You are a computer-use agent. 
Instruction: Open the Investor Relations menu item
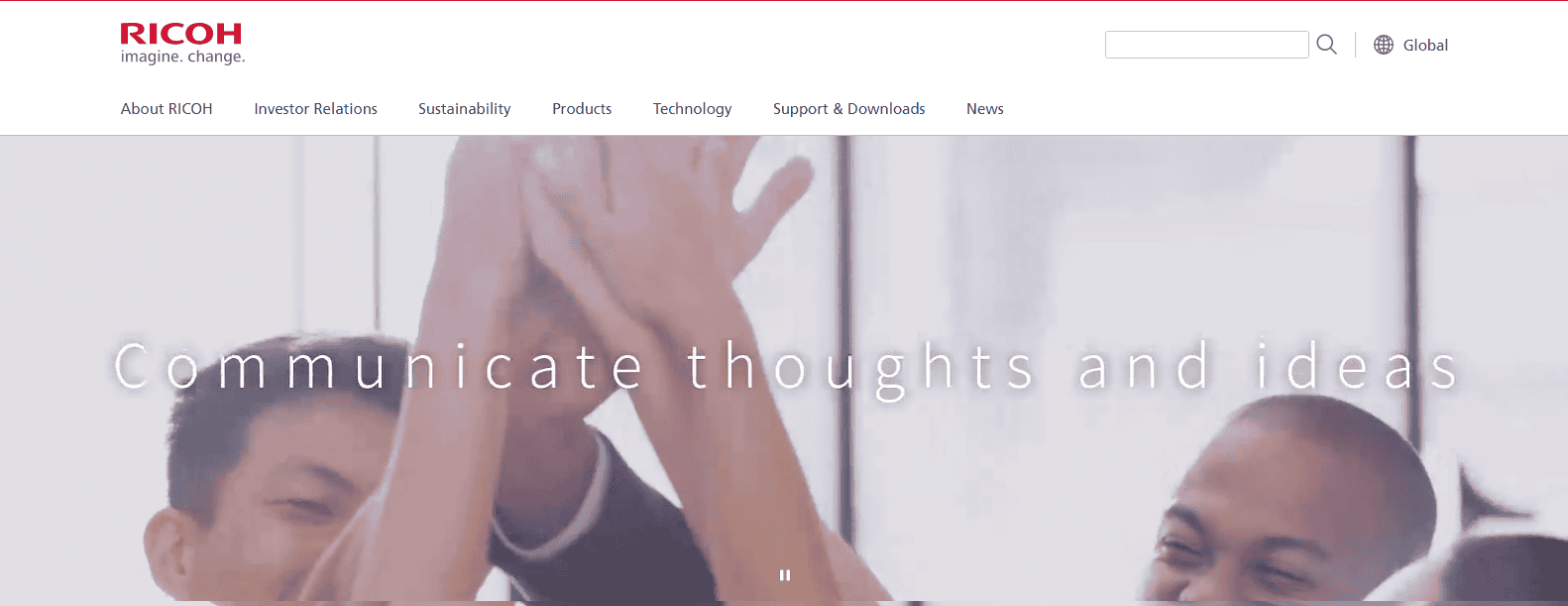tap(315, 109)
